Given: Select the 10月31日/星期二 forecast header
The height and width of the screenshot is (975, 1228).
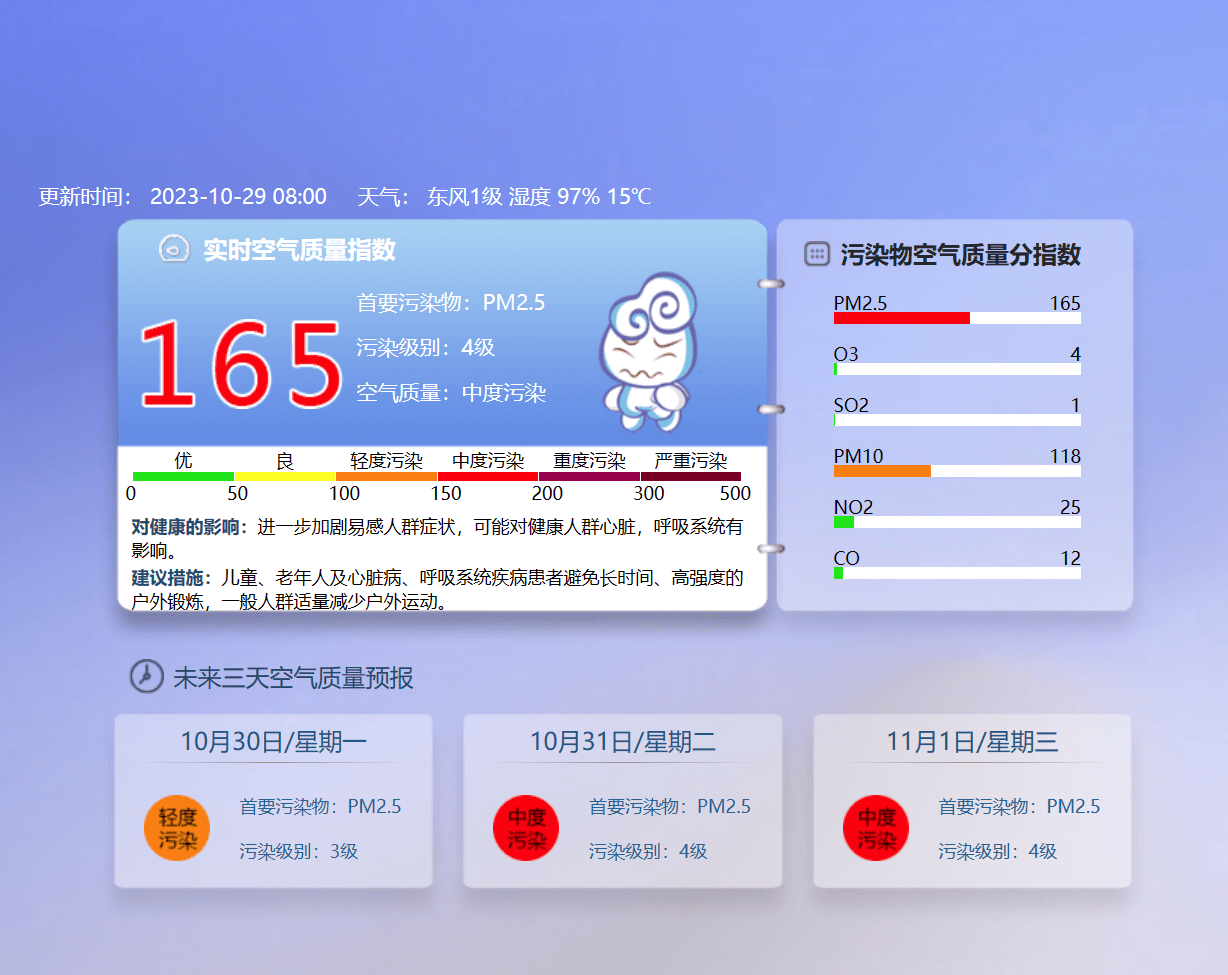Looking at the screenshot, I should click(x=622, y=742).
